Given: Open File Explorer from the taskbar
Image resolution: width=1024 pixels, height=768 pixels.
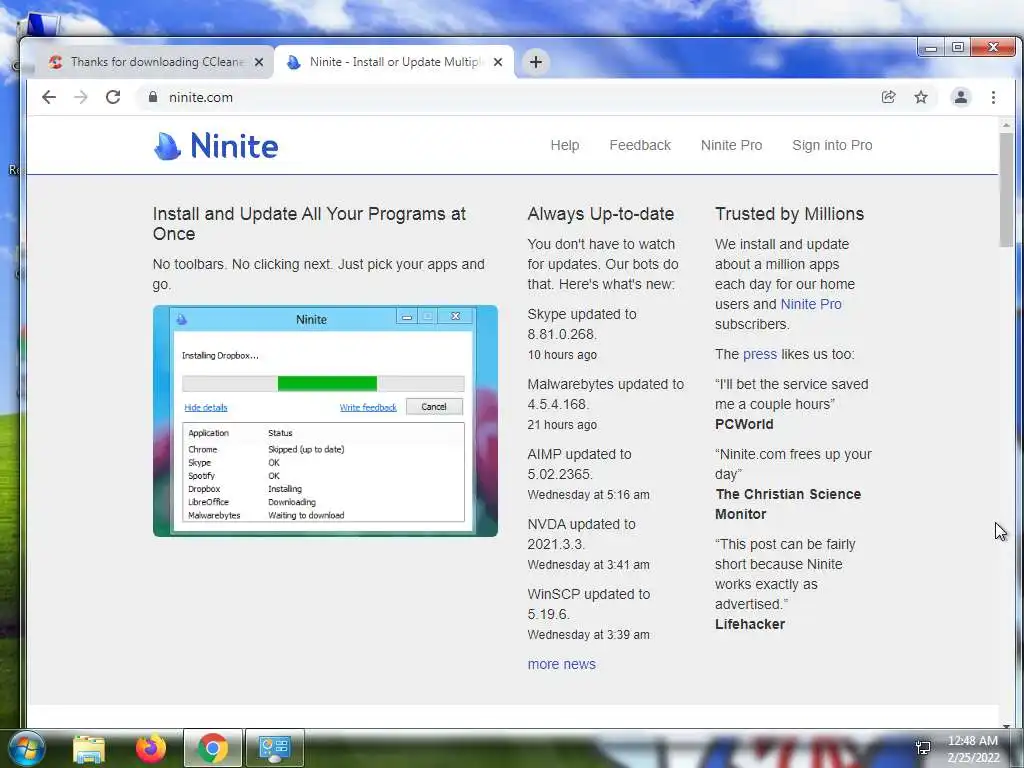Looking at the screenshot, I should (x=89, y=749).
